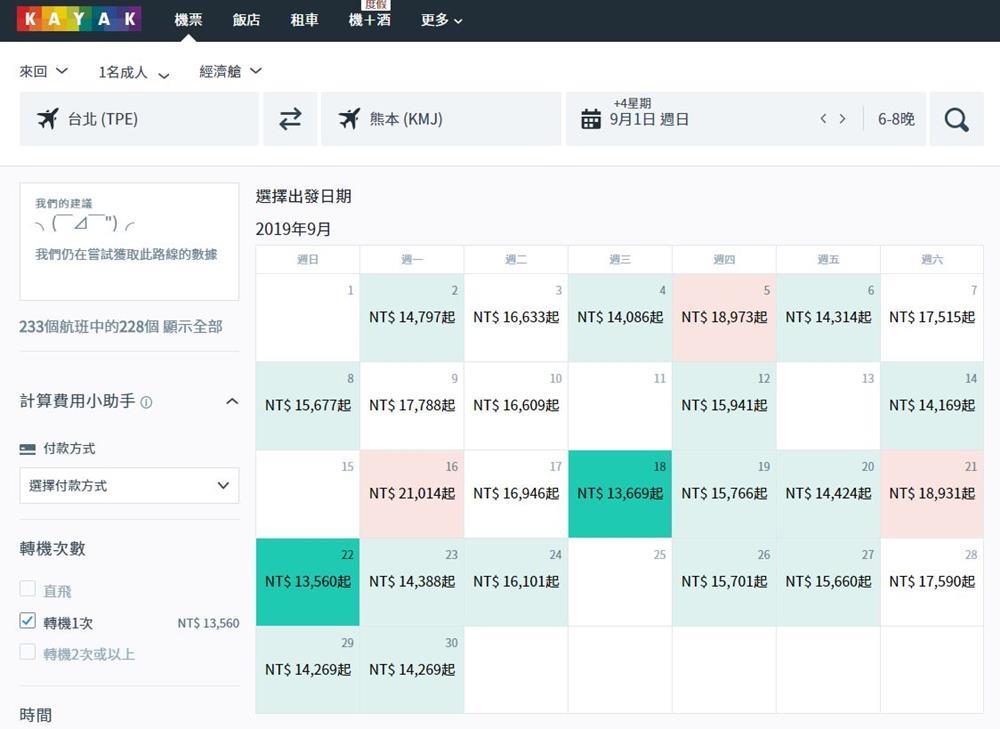Tick the 轉機2次或以上 checkbox

(27, 651)
